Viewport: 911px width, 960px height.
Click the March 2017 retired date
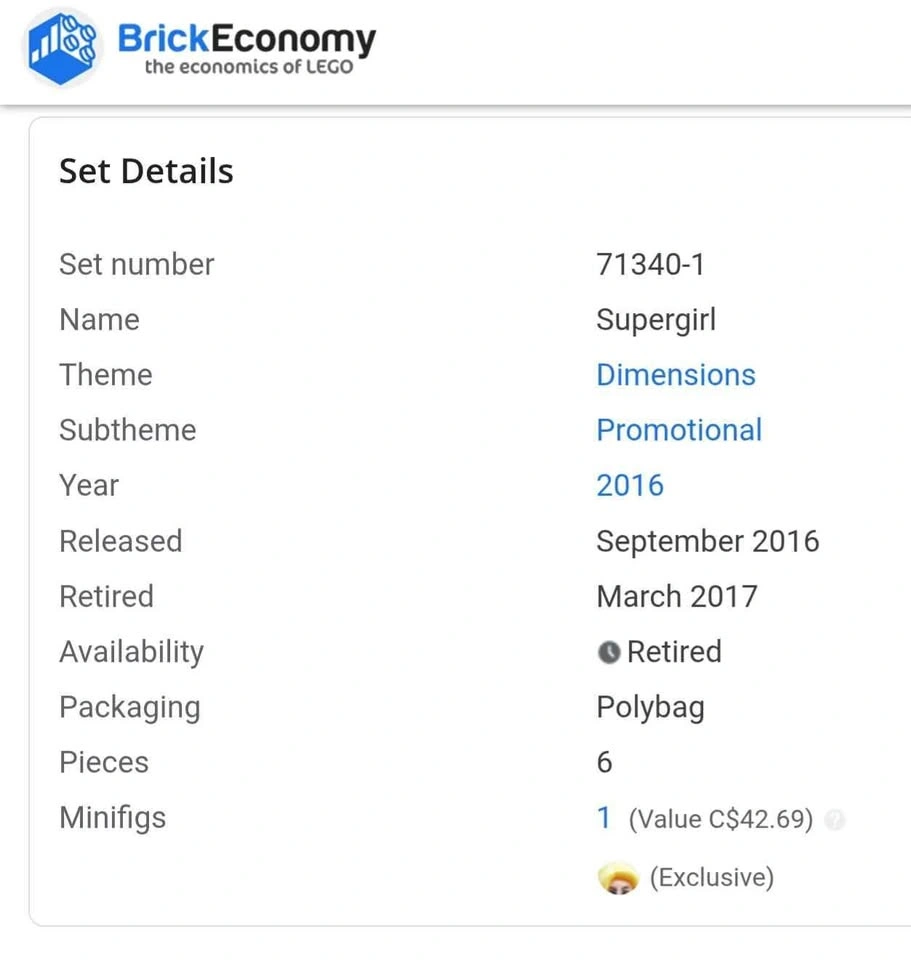click(676, 596)
